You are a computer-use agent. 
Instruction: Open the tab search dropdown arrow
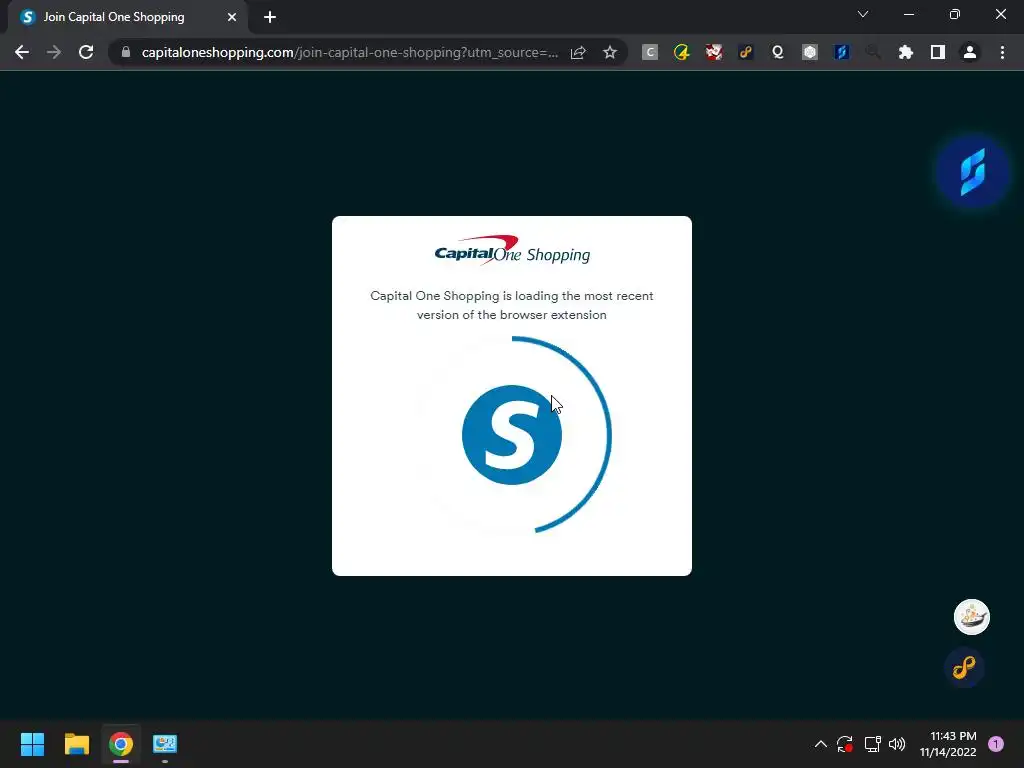coord(863,14)
